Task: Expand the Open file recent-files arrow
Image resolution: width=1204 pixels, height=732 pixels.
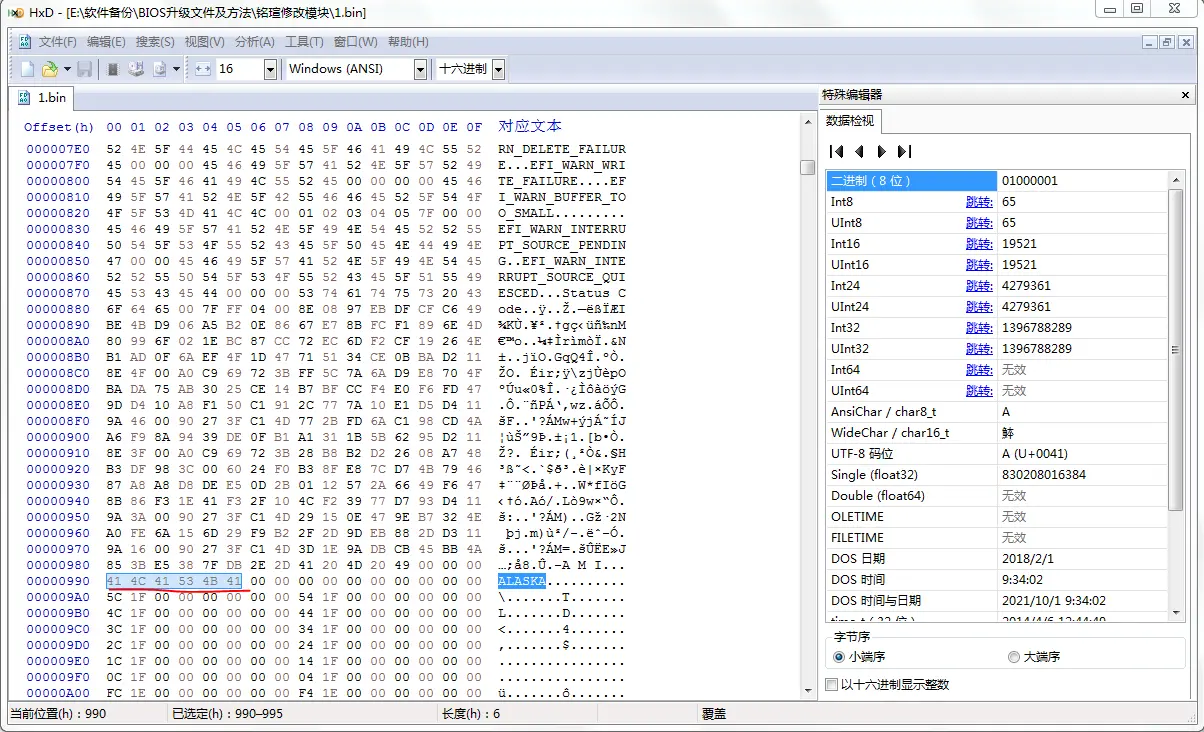Action: [x=67, y=69]
